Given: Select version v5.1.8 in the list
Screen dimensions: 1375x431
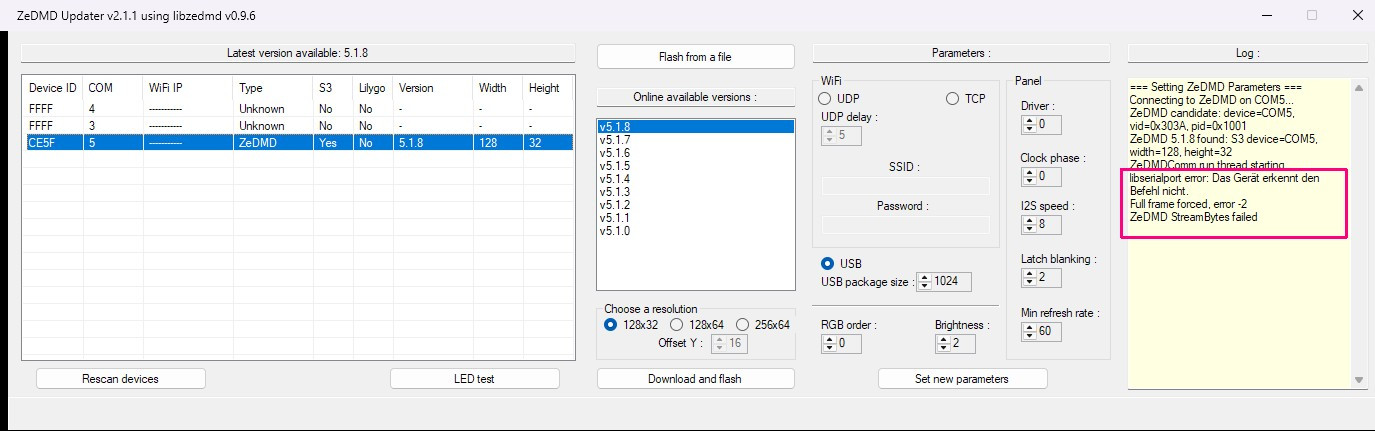Looking at the screenshot, I should (x=696, y=127).
